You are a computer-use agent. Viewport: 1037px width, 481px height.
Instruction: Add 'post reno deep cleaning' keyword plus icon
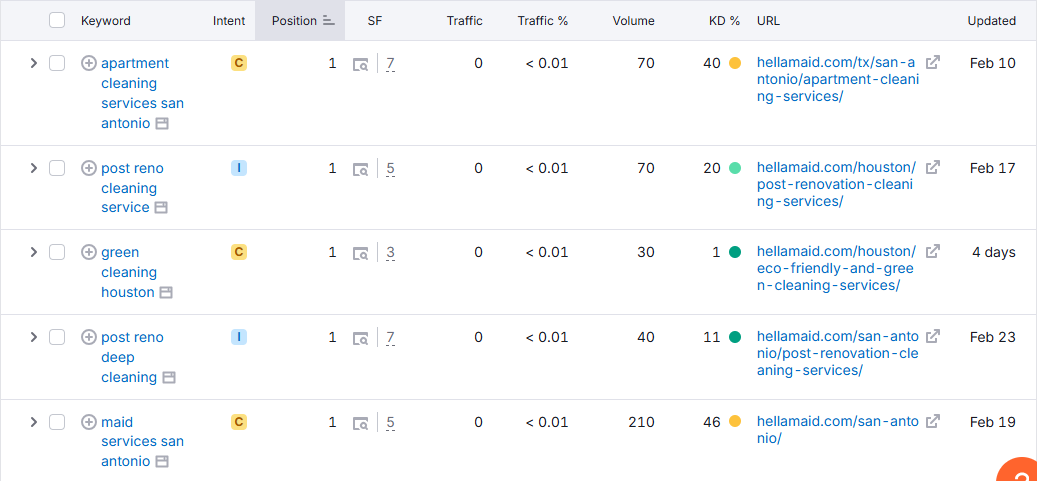[x=89, y=337]
